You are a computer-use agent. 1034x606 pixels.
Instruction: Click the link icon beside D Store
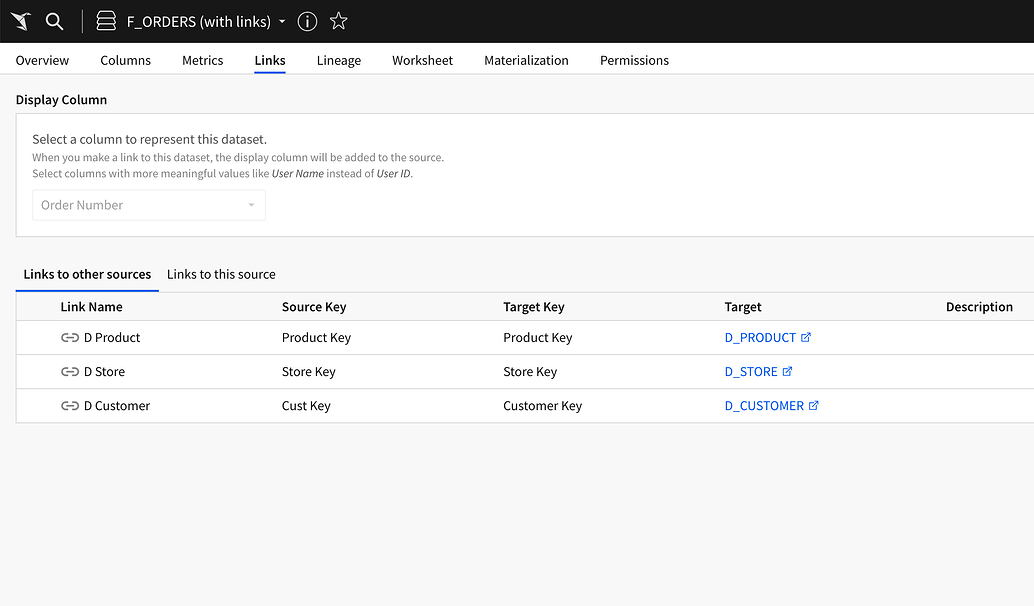(x=70, y=372)
